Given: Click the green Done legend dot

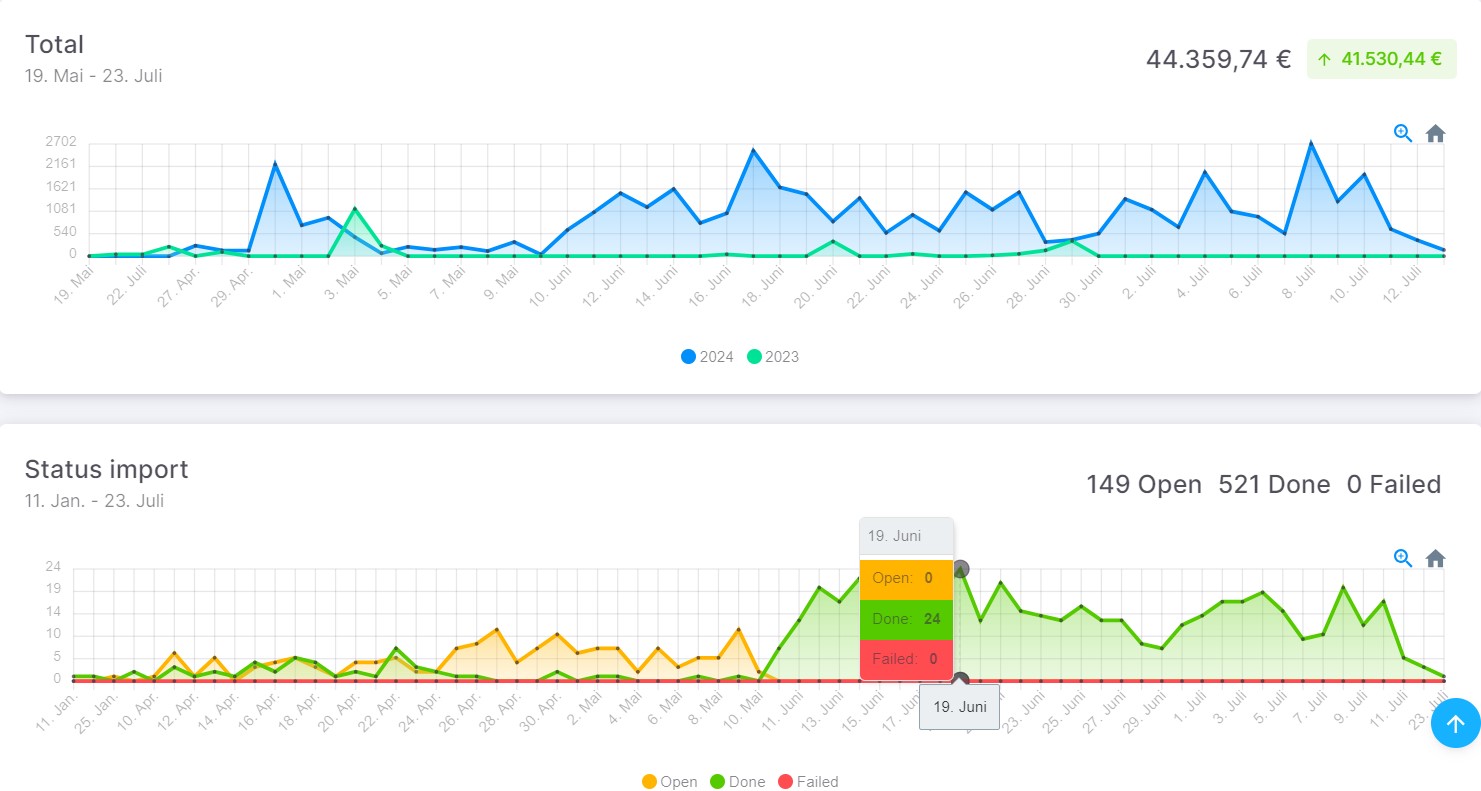Looking at the screenshot, I should (717, 782).
